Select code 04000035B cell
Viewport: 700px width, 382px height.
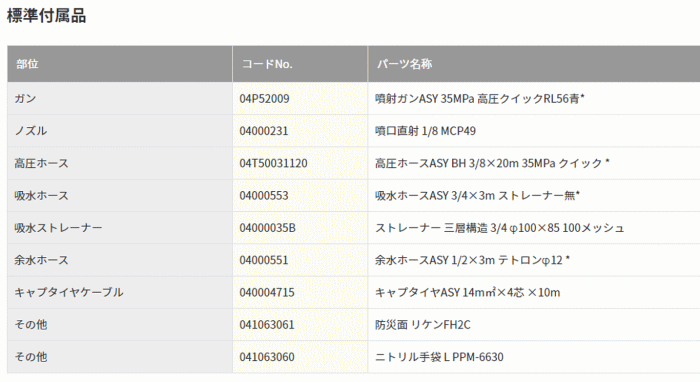coord(300,228)
